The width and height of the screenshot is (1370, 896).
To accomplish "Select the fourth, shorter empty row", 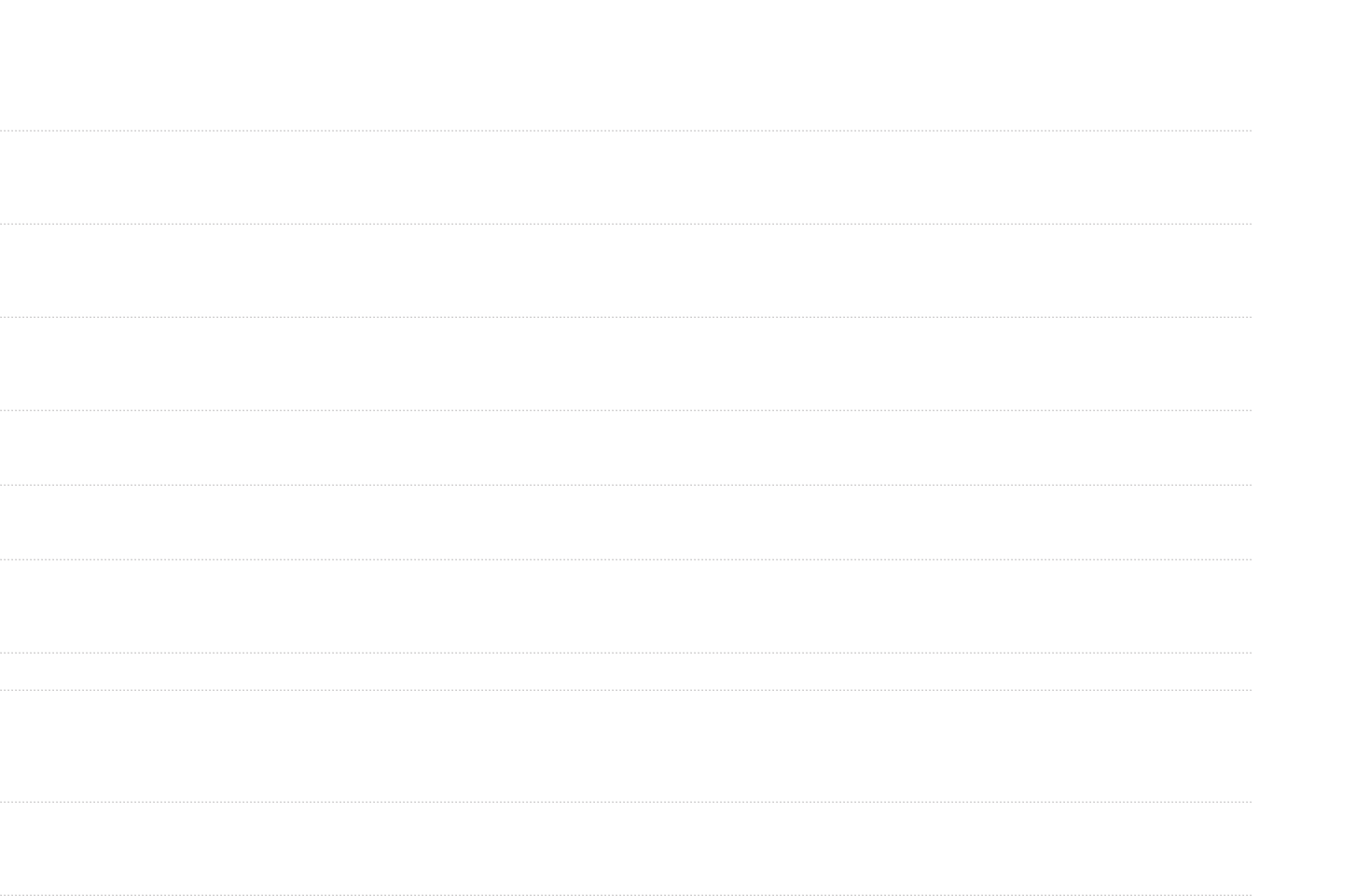I will coord(626,448).
